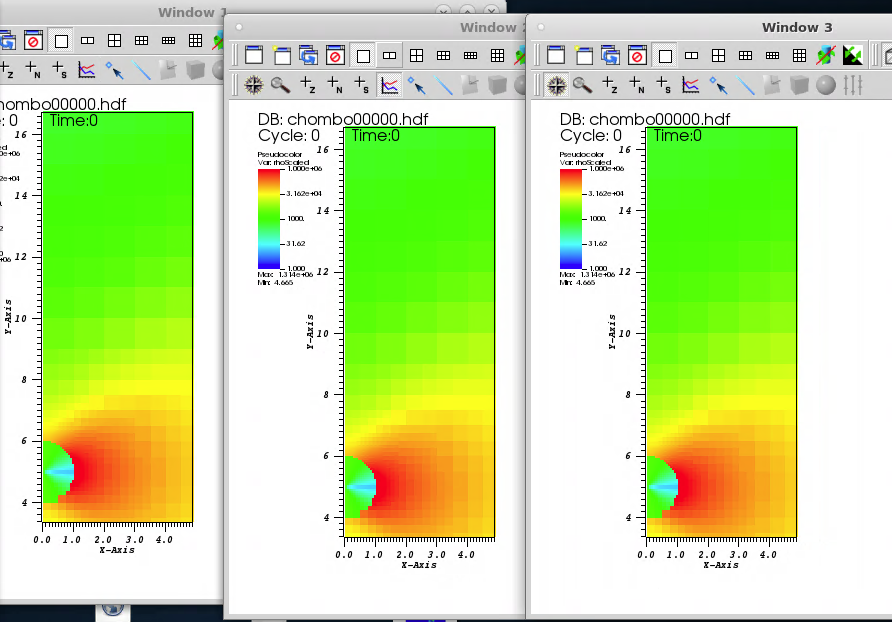
Task: Choose 2x3 layout in Window 2
Action: coord(443,55)
